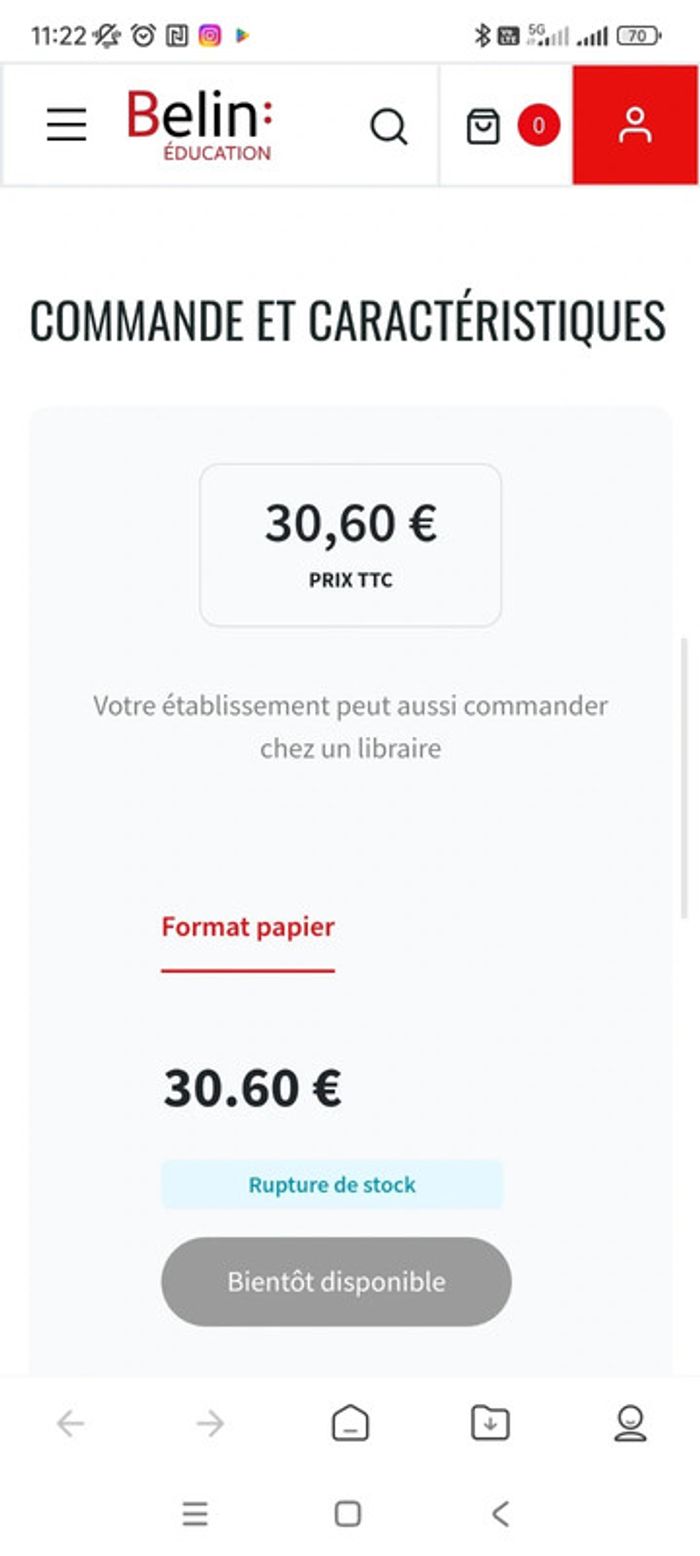Open the search magnifier icon
Viewport: 700px width, 1556px height.
pos(389,125)
